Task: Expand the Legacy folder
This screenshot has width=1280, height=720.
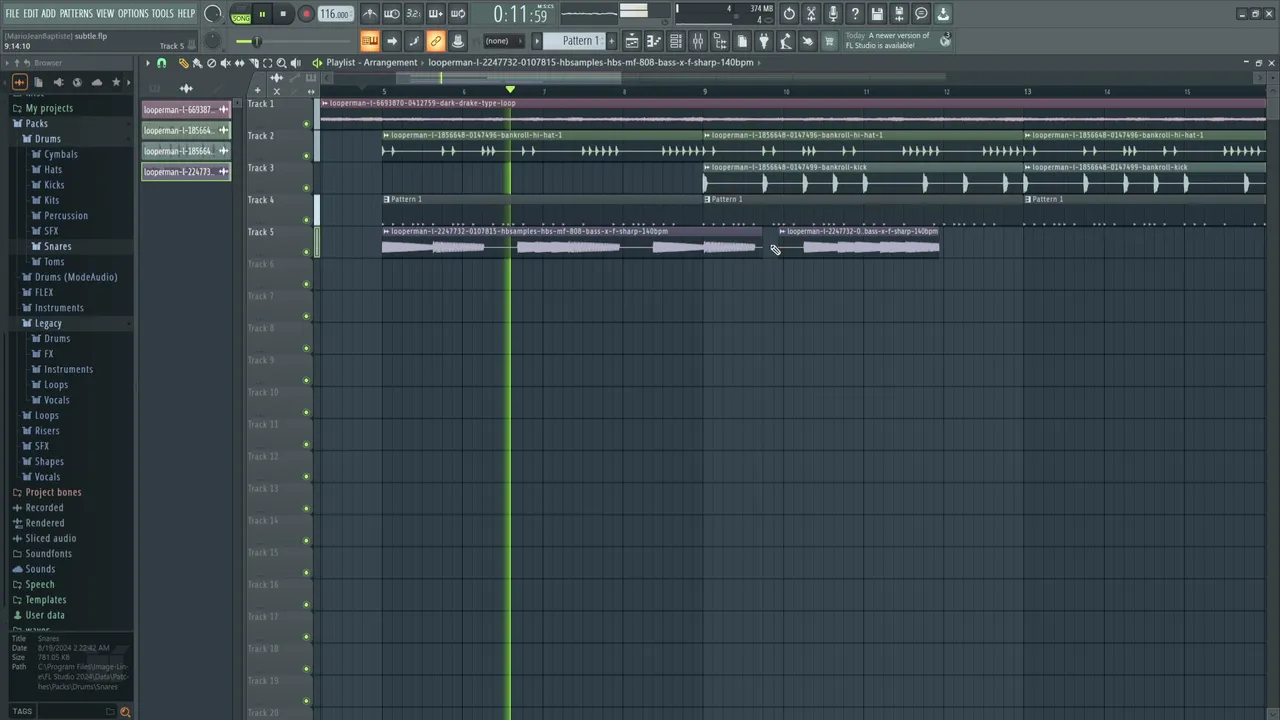Action: coord(48,323)
